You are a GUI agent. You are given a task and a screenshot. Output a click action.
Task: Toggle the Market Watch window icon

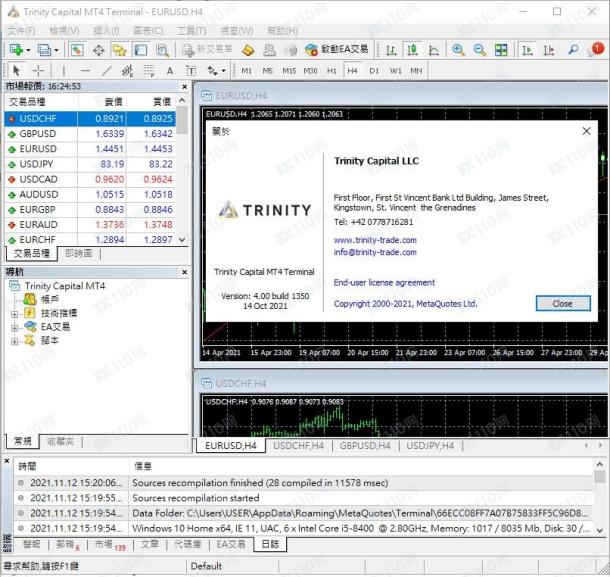(x=77, y=49)
